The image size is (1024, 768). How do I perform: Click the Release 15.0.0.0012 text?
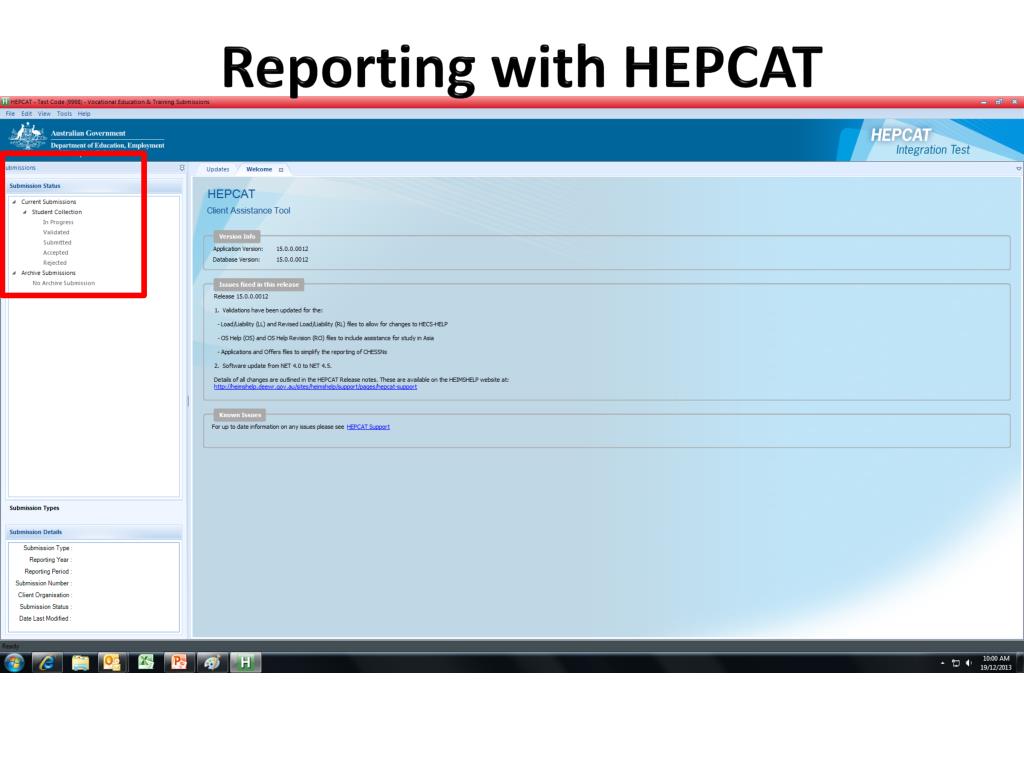(240, 296)
